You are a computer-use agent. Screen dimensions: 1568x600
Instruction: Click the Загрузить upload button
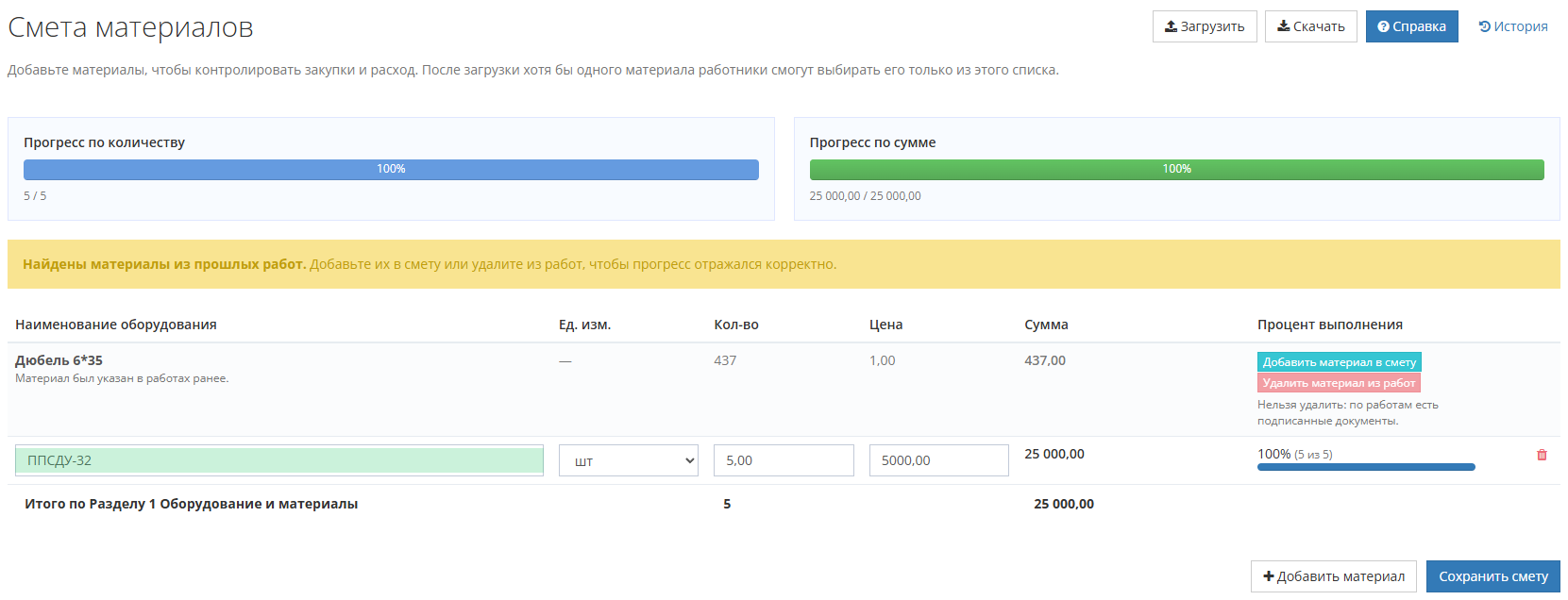(1204, 26)
